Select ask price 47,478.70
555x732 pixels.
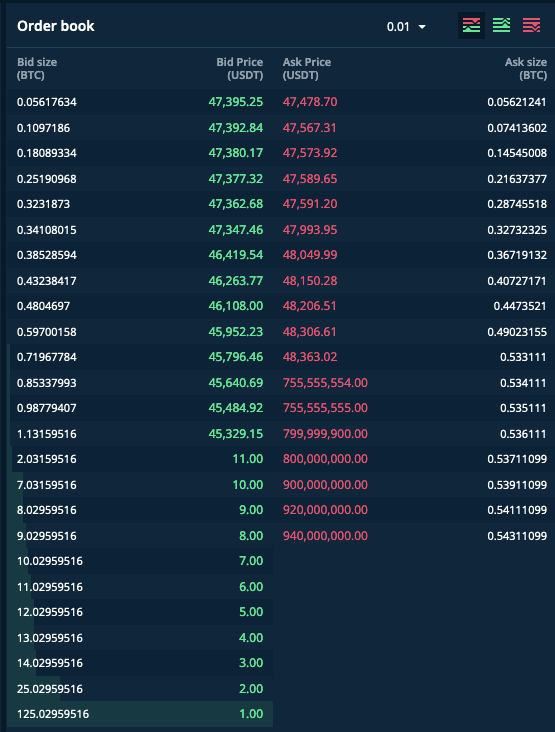(310, 102)
